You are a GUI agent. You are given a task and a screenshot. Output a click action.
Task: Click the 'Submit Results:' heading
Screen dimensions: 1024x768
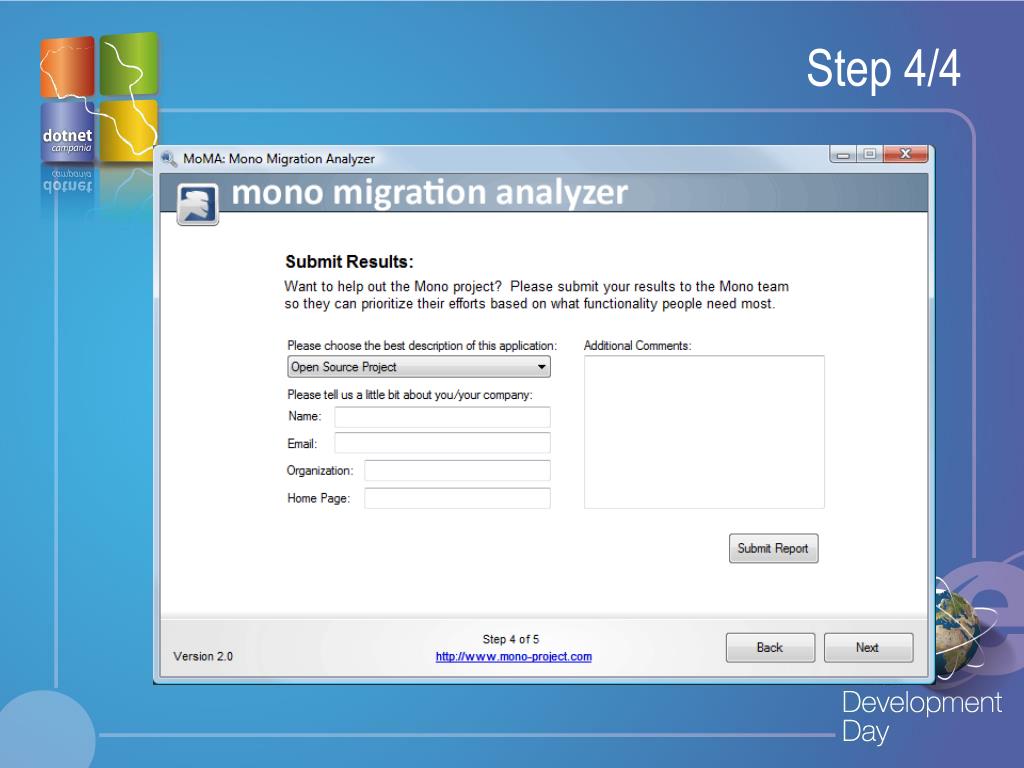point(349,262)
